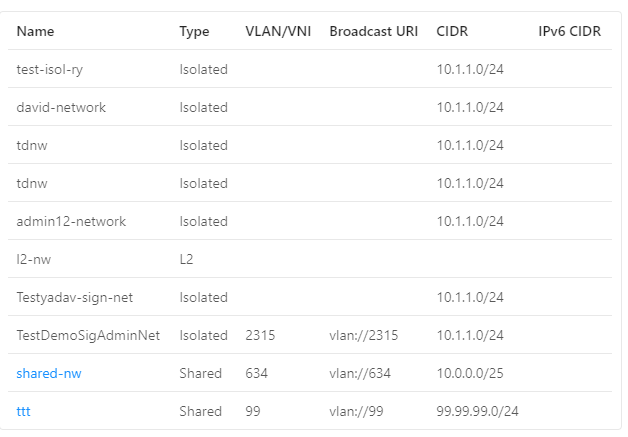Click the 99.99.99.0/24 CIDR cell
628x437 pixels.
click(477, 411)
